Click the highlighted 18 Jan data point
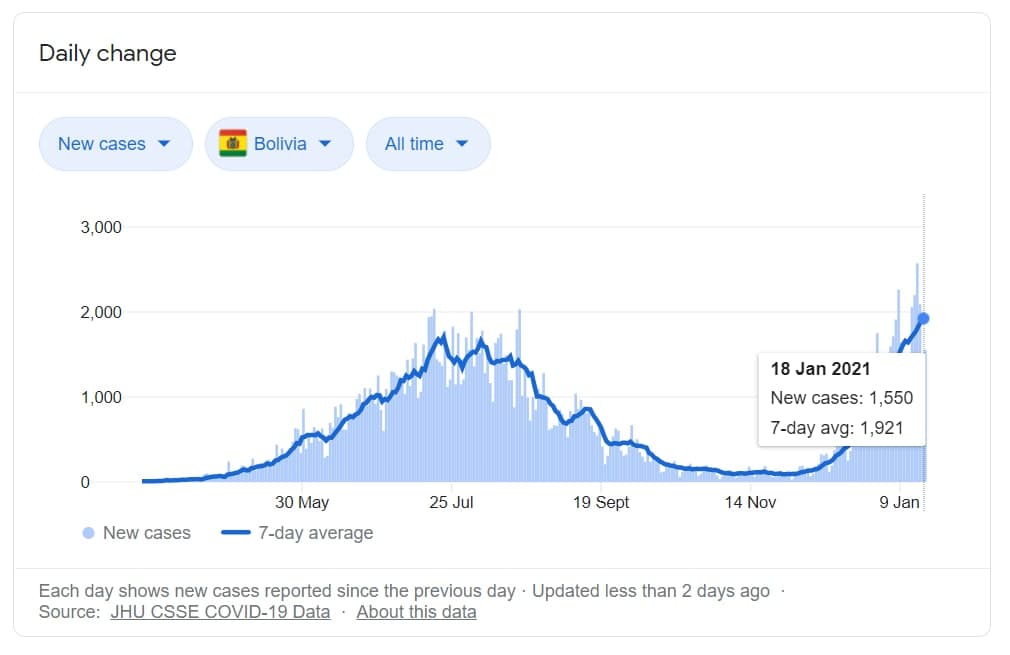This screenshot has width=1010, height=655. (923, 318)
